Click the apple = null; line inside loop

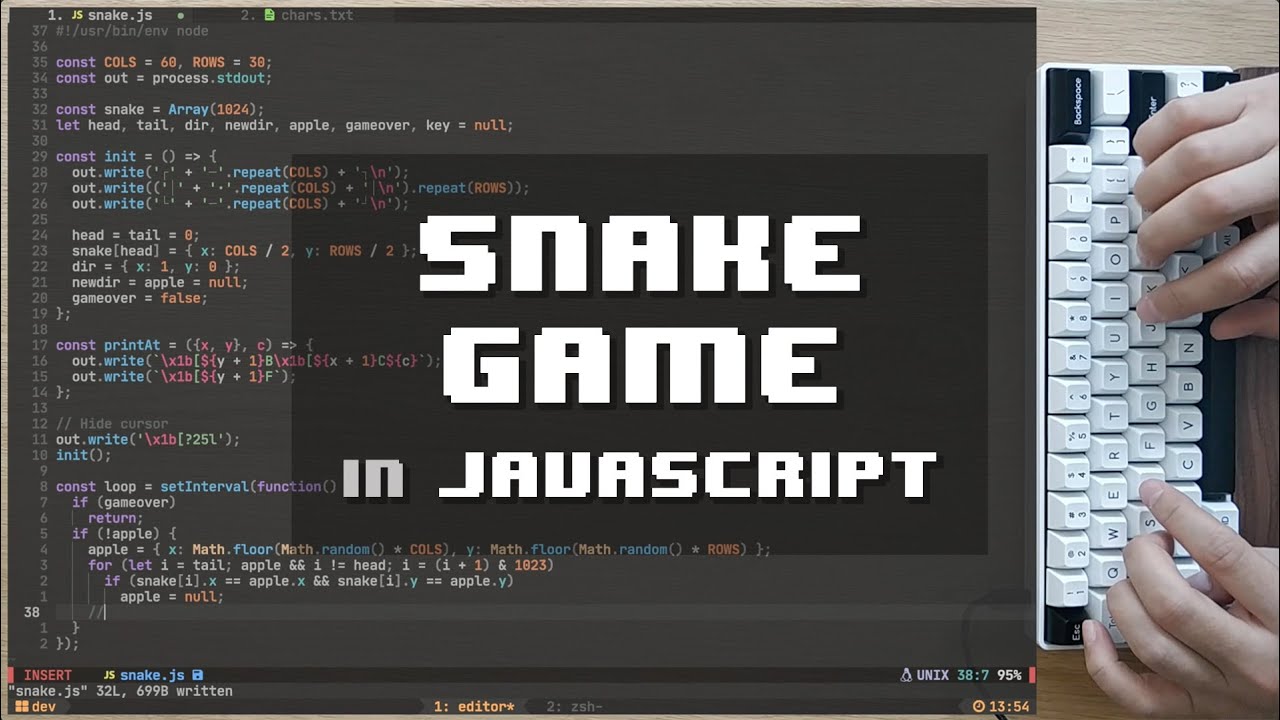click(x=172, y=596)
